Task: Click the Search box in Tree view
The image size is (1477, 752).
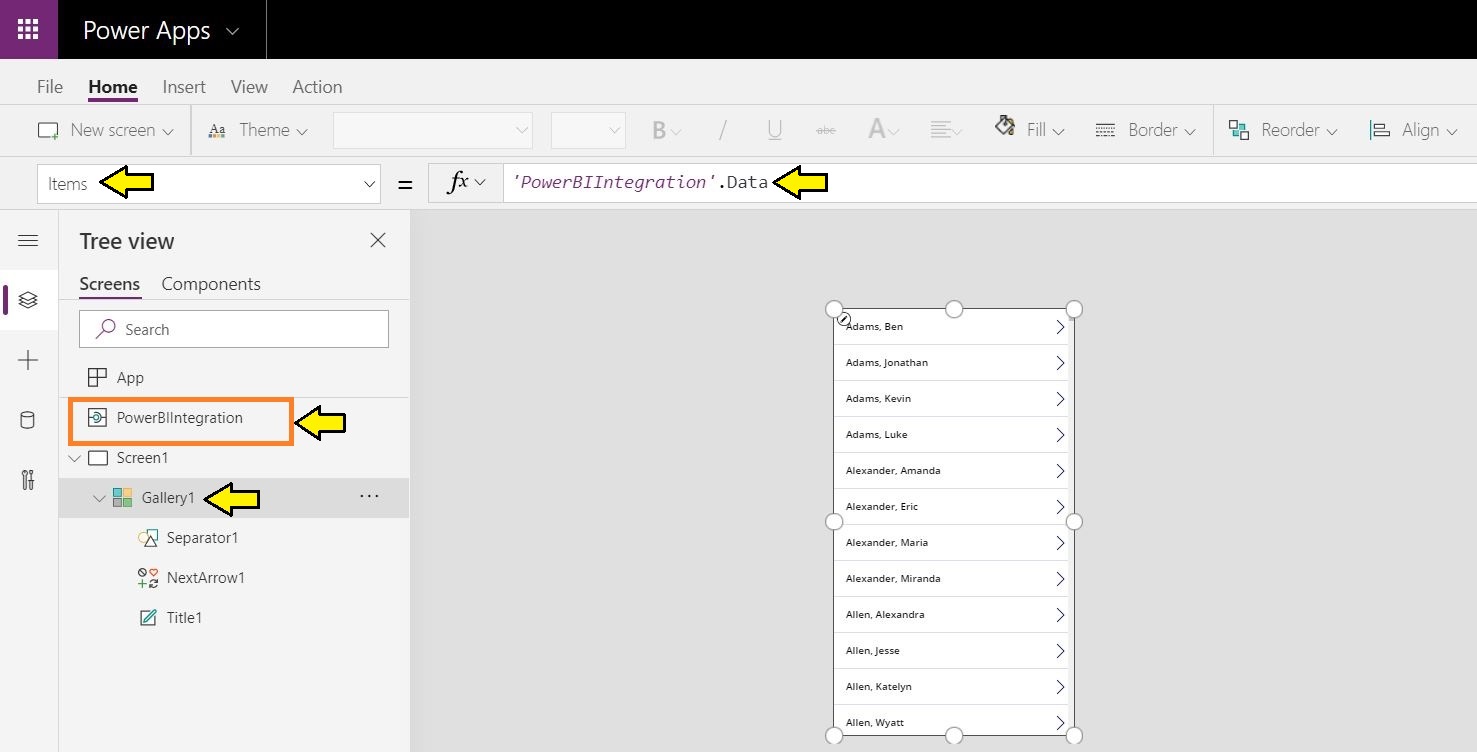Action: [233, 328]
